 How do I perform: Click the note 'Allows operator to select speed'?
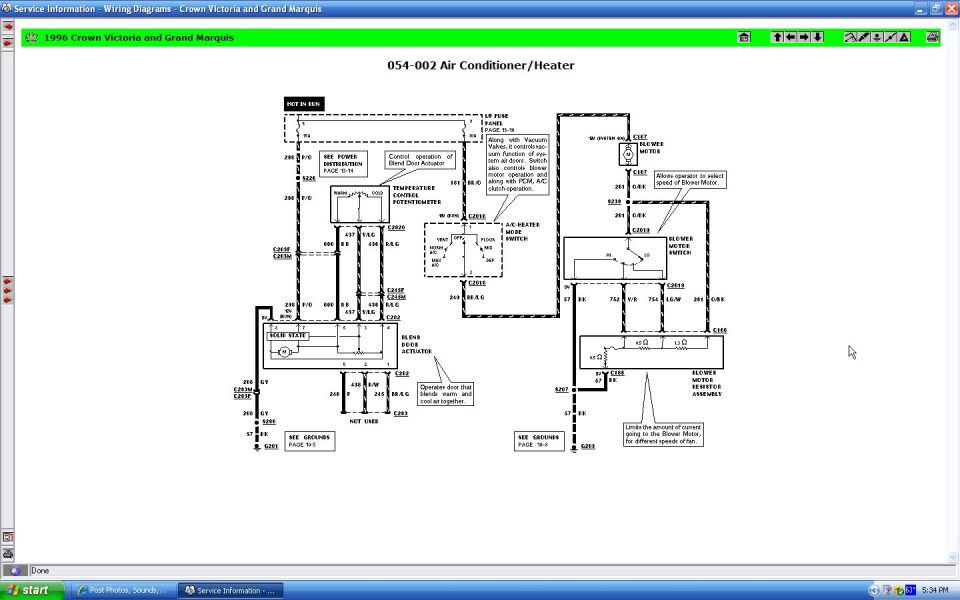pos(690,179)
